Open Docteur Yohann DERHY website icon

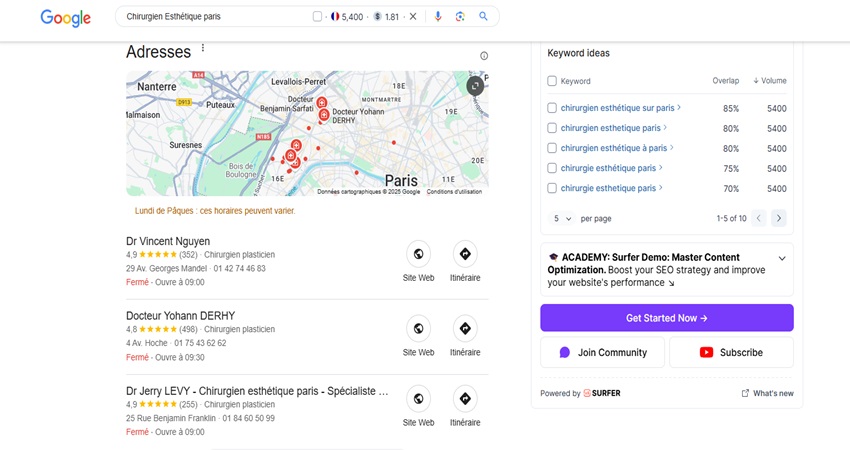418,329
